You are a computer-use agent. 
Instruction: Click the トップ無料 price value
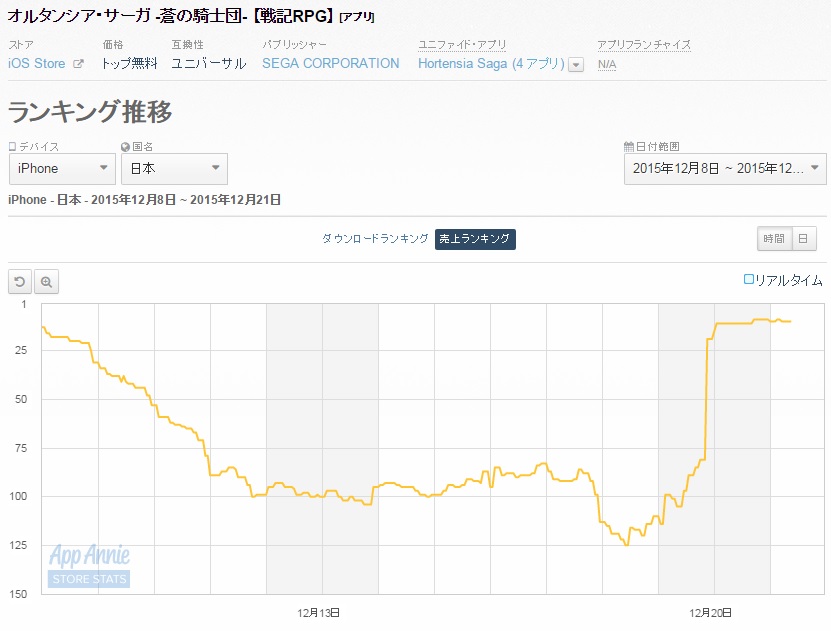click(x=130, y=64)
